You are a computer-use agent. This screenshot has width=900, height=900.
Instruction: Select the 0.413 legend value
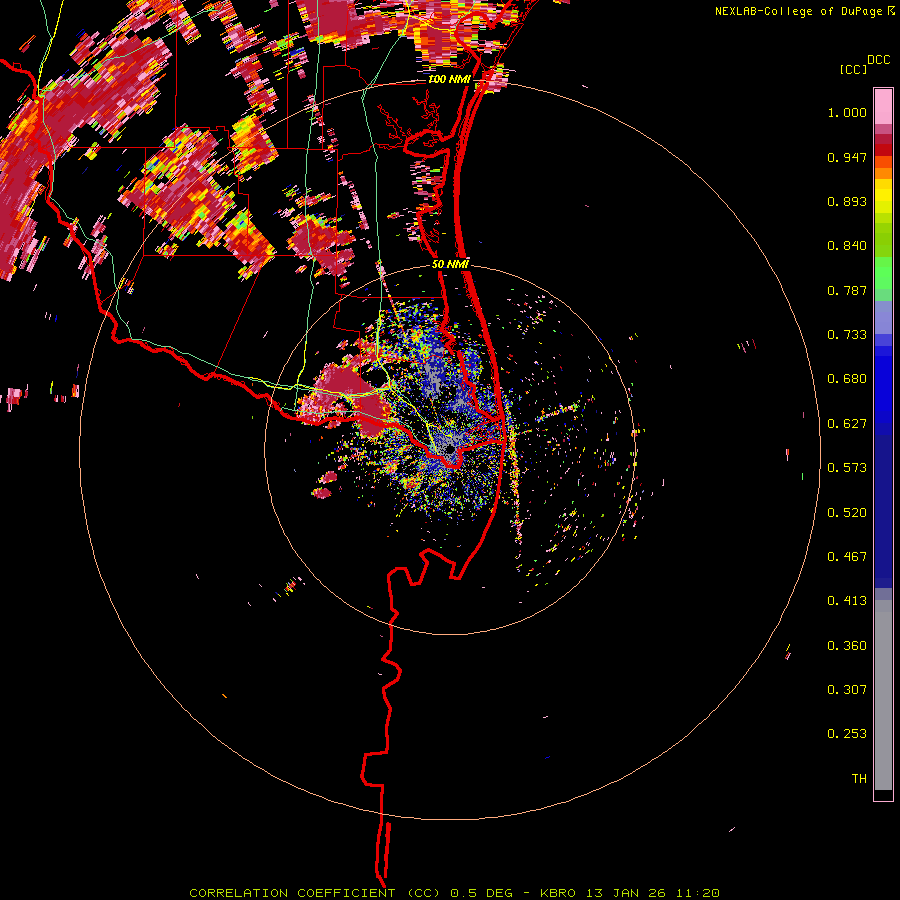847,601
